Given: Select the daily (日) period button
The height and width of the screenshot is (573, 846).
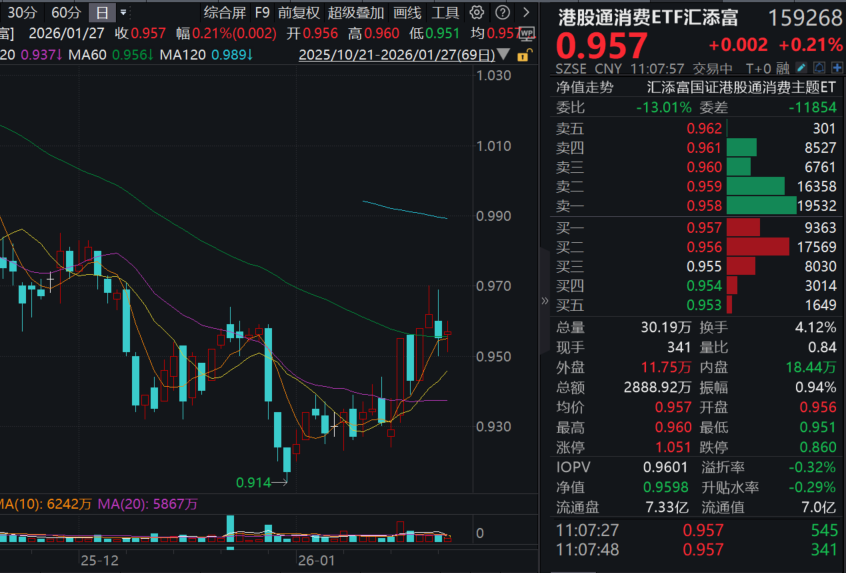Looking at the screenshot, I should (101, 13).
